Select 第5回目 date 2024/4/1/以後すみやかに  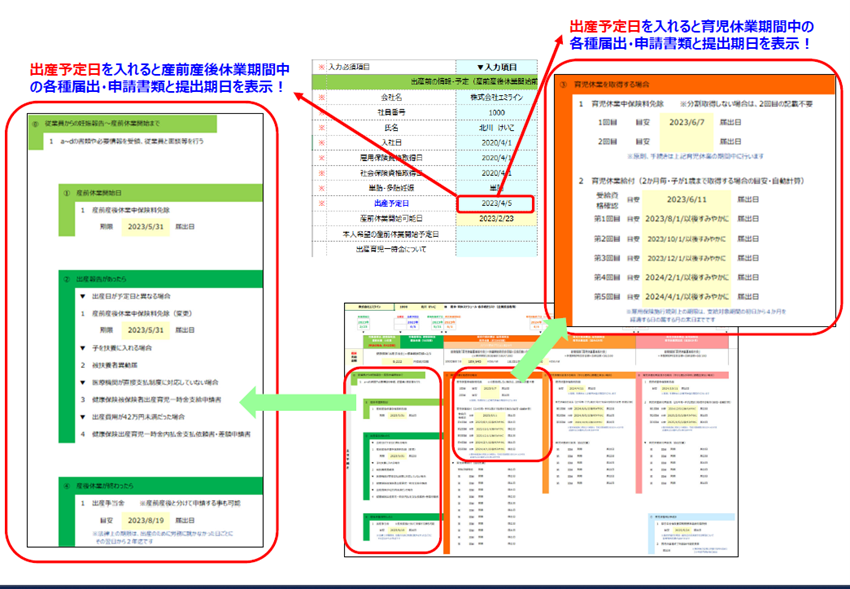686,297
